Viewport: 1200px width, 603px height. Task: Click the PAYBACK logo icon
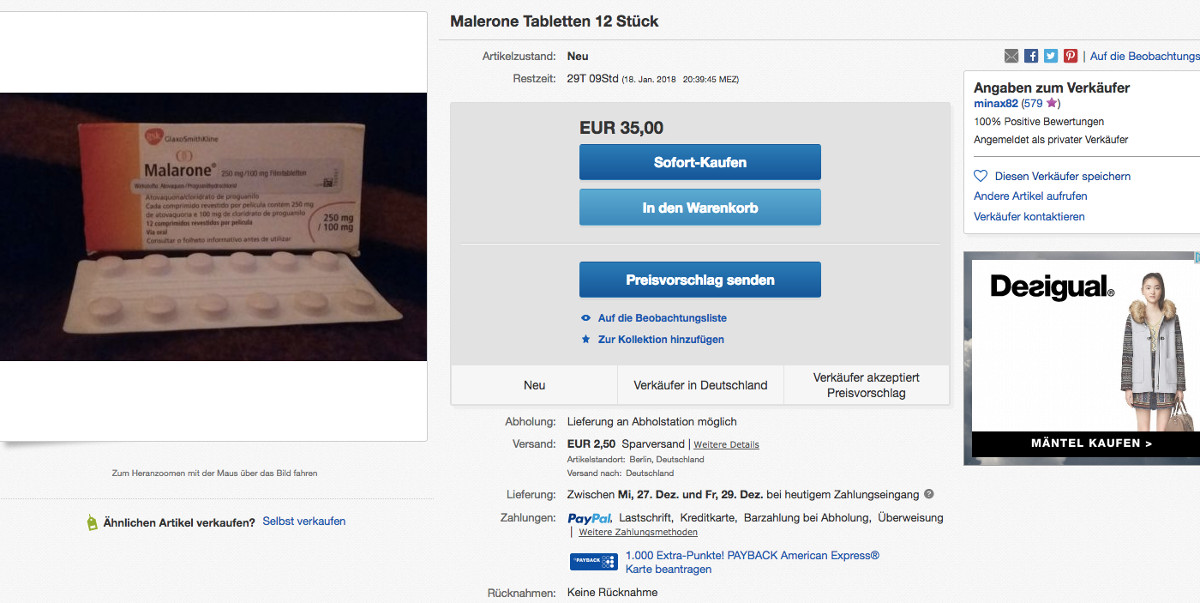593,562
